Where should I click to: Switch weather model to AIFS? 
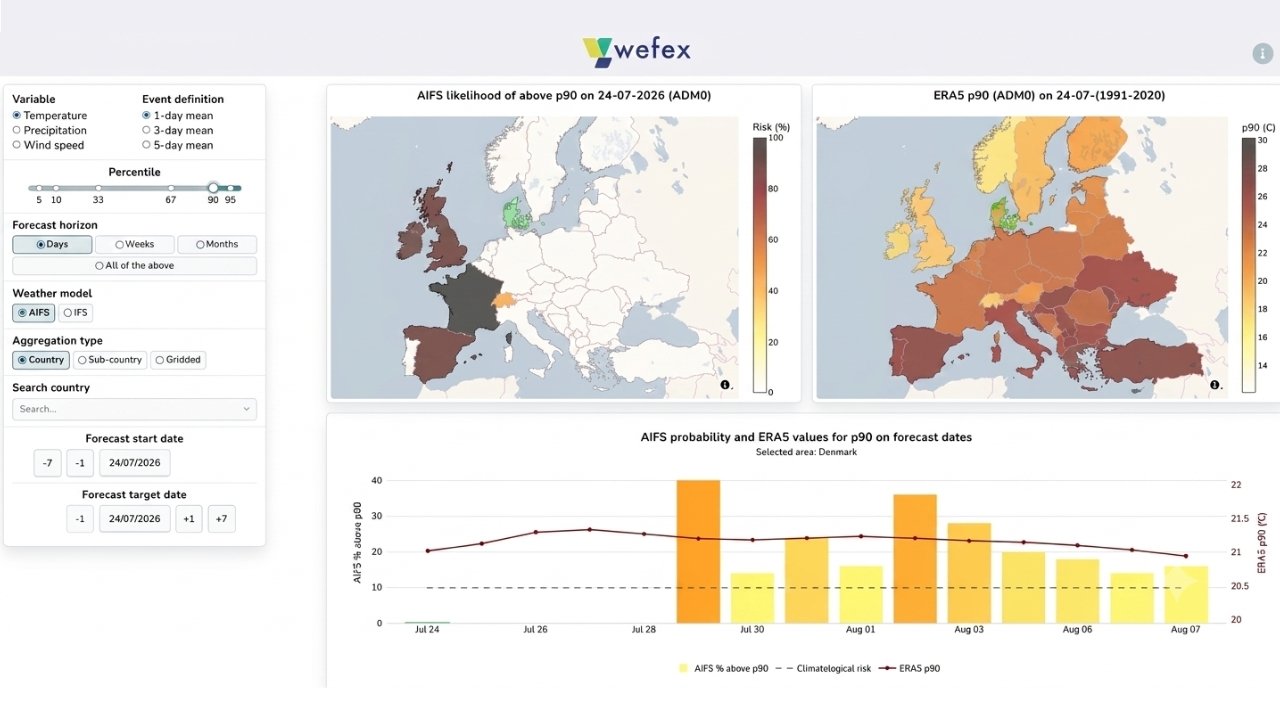point(34,313)
